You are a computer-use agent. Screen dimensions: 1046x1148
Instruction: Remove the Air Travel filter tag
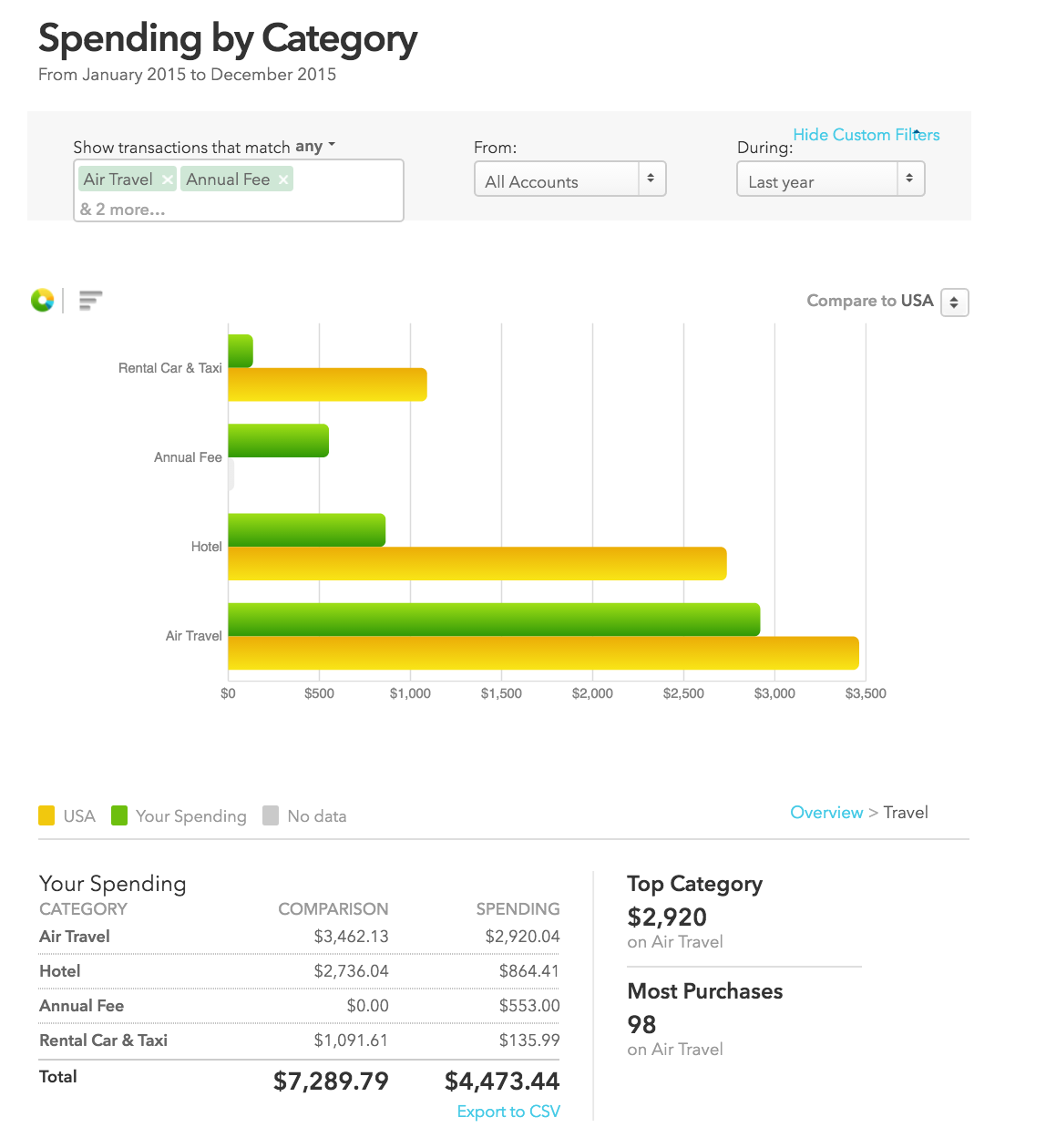[x=167, y=180]
